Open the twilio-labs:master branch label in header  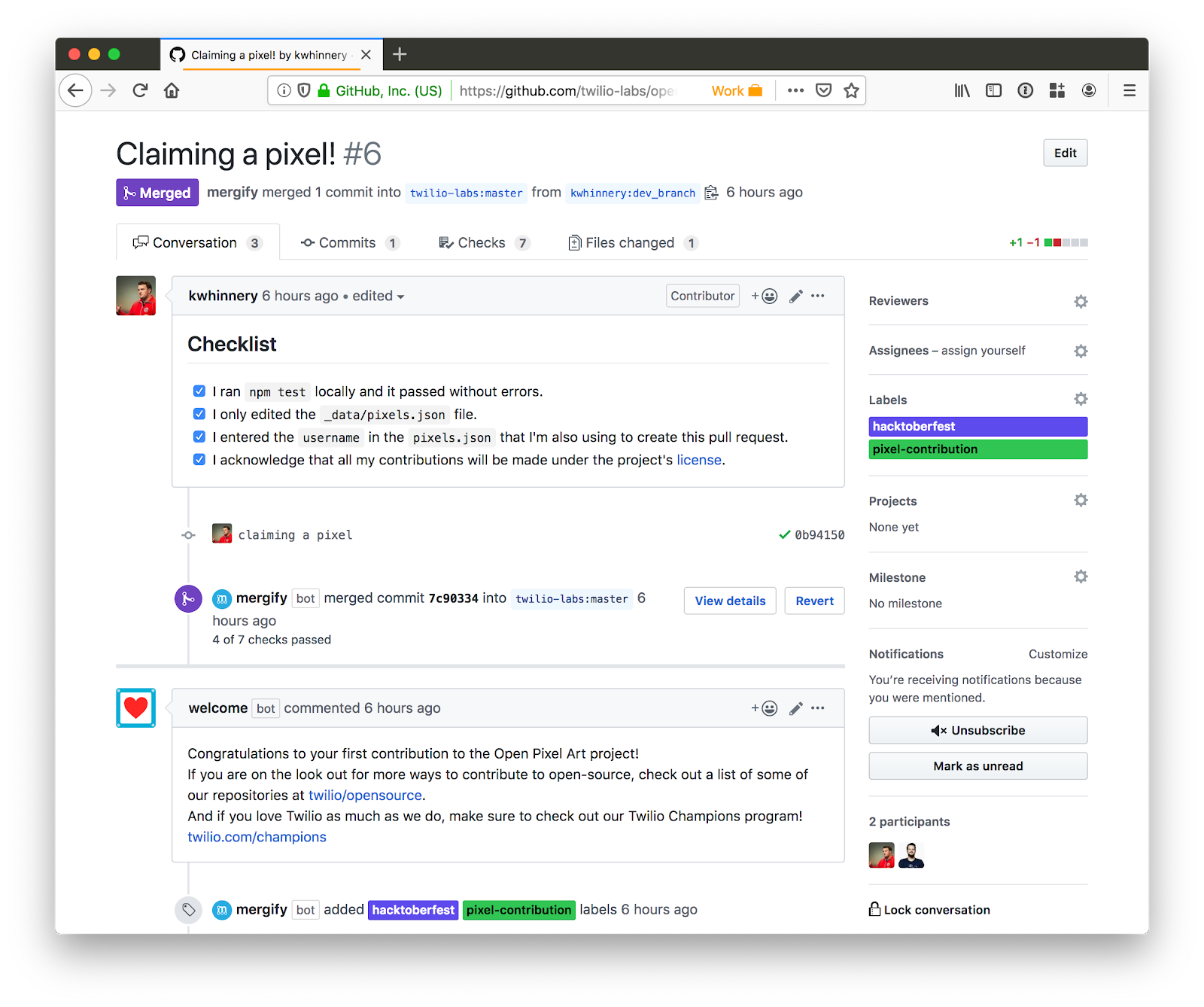coord(466,193)
